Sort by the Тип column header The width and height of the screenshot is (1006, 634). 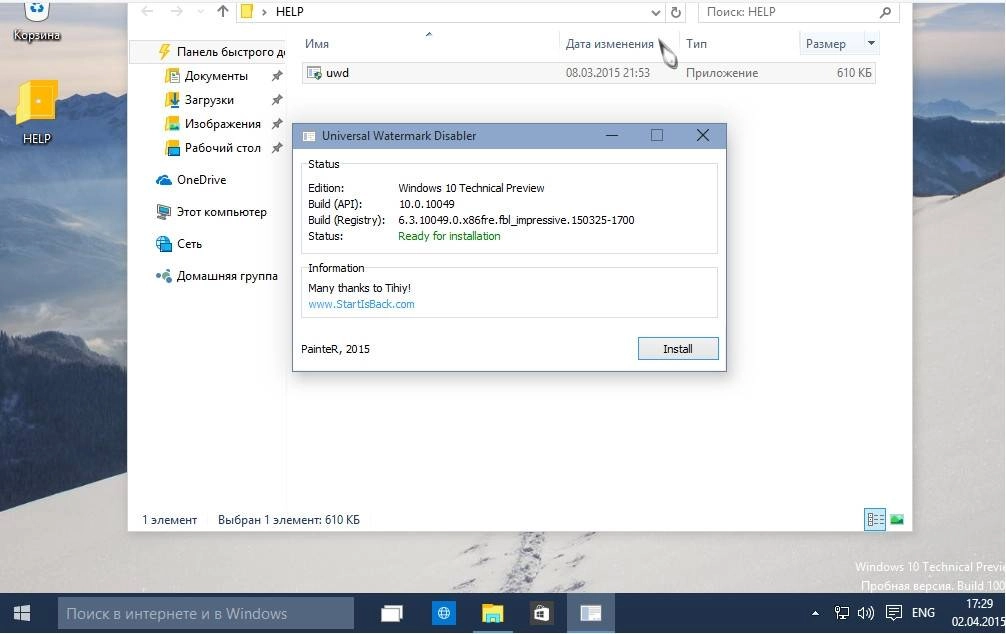click(x=696, y=44)
